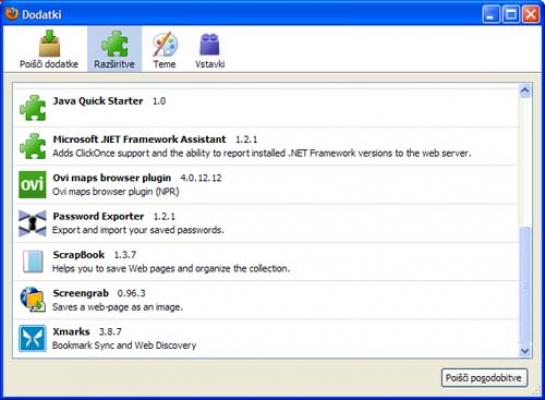Screen dimensions: 545x400
Task: Click the Firefox icon in title bar
Action: pos(11,14)
